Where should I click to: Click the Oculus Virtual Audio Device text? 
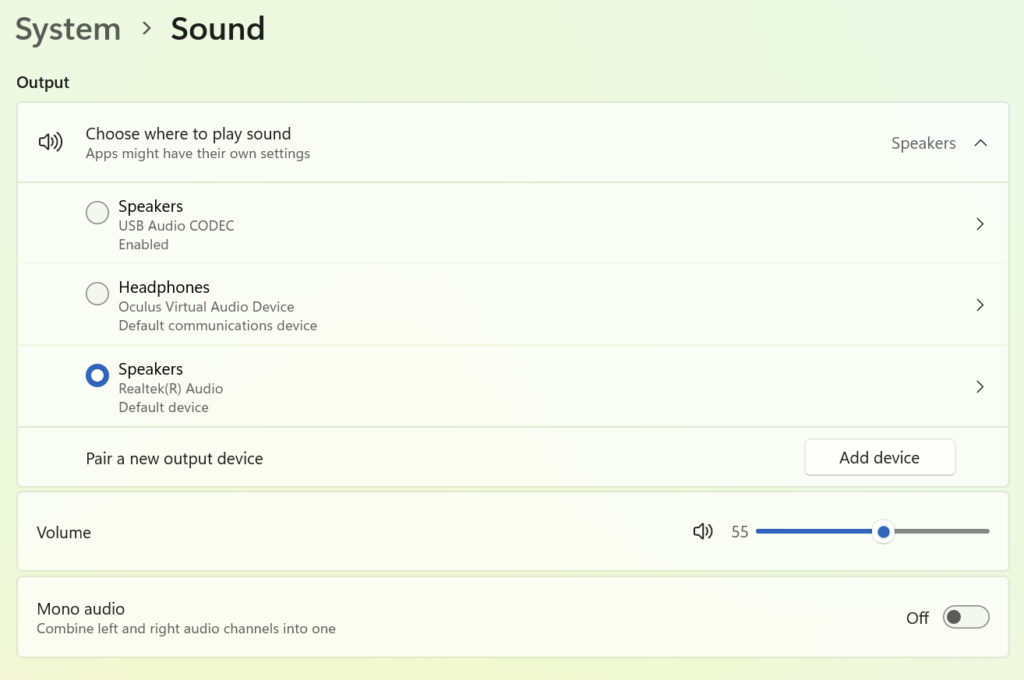206,307
